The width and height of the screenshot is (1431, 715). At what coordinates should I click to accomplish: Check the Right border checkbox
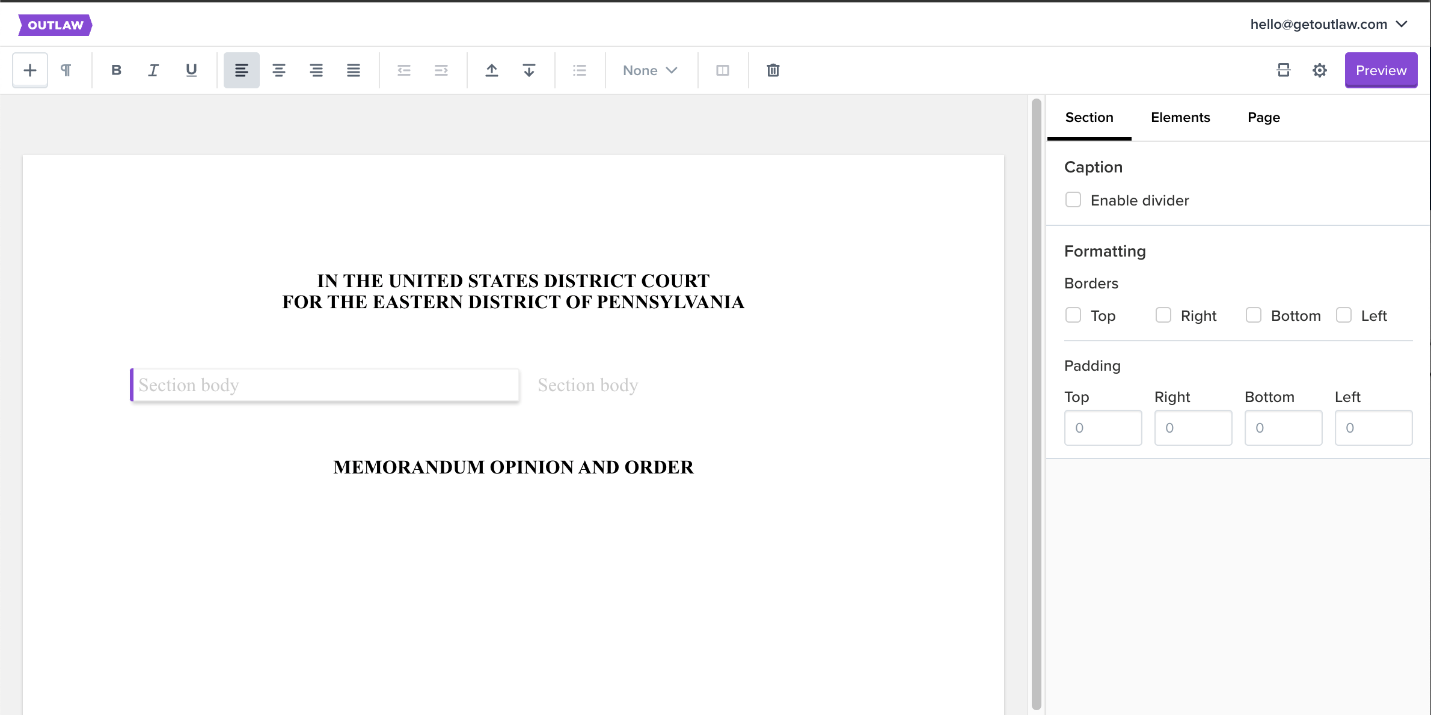pos(1163,315)
